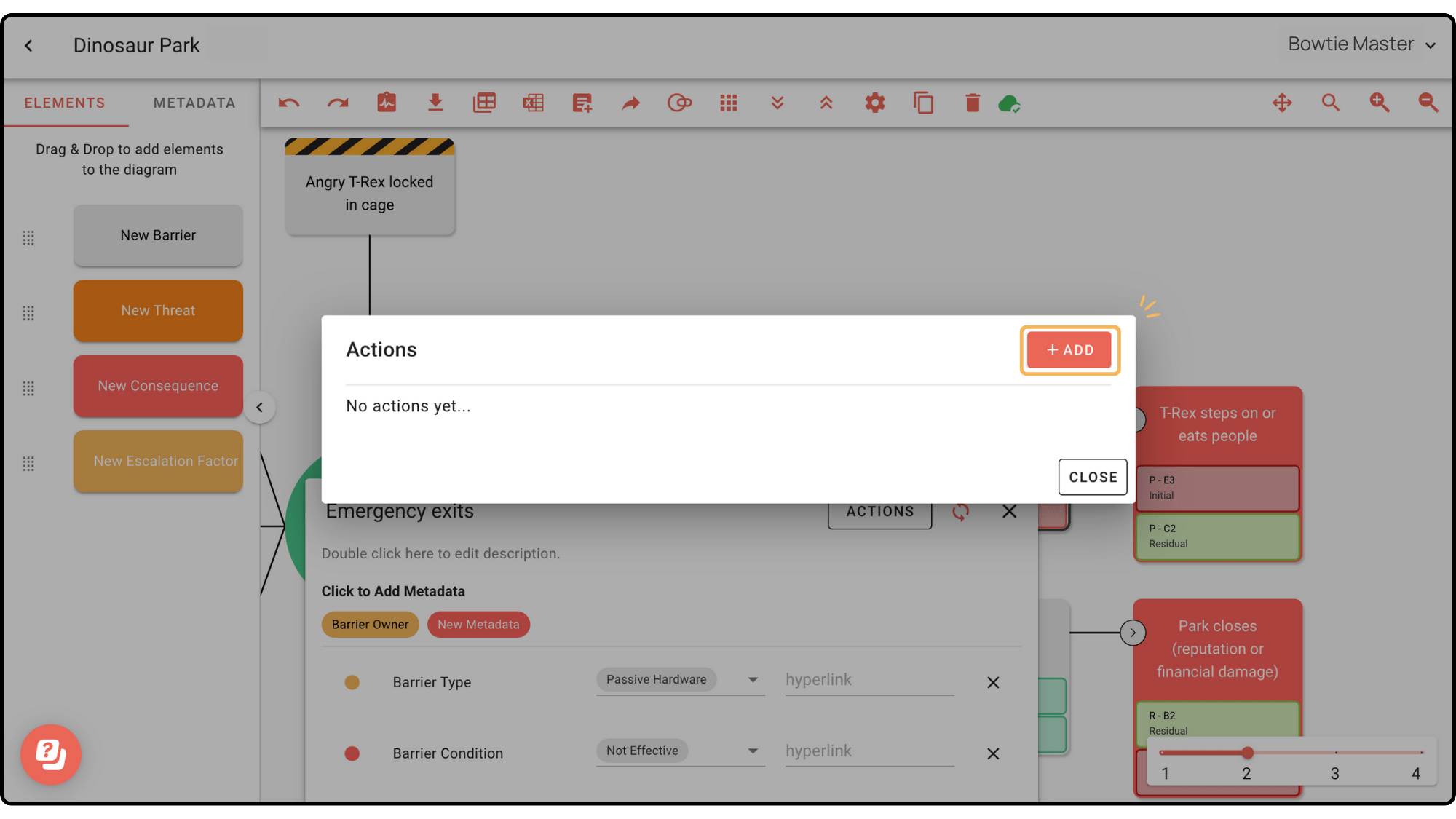Select the Zoom In magnifier icon

(x=1379, y=103)
